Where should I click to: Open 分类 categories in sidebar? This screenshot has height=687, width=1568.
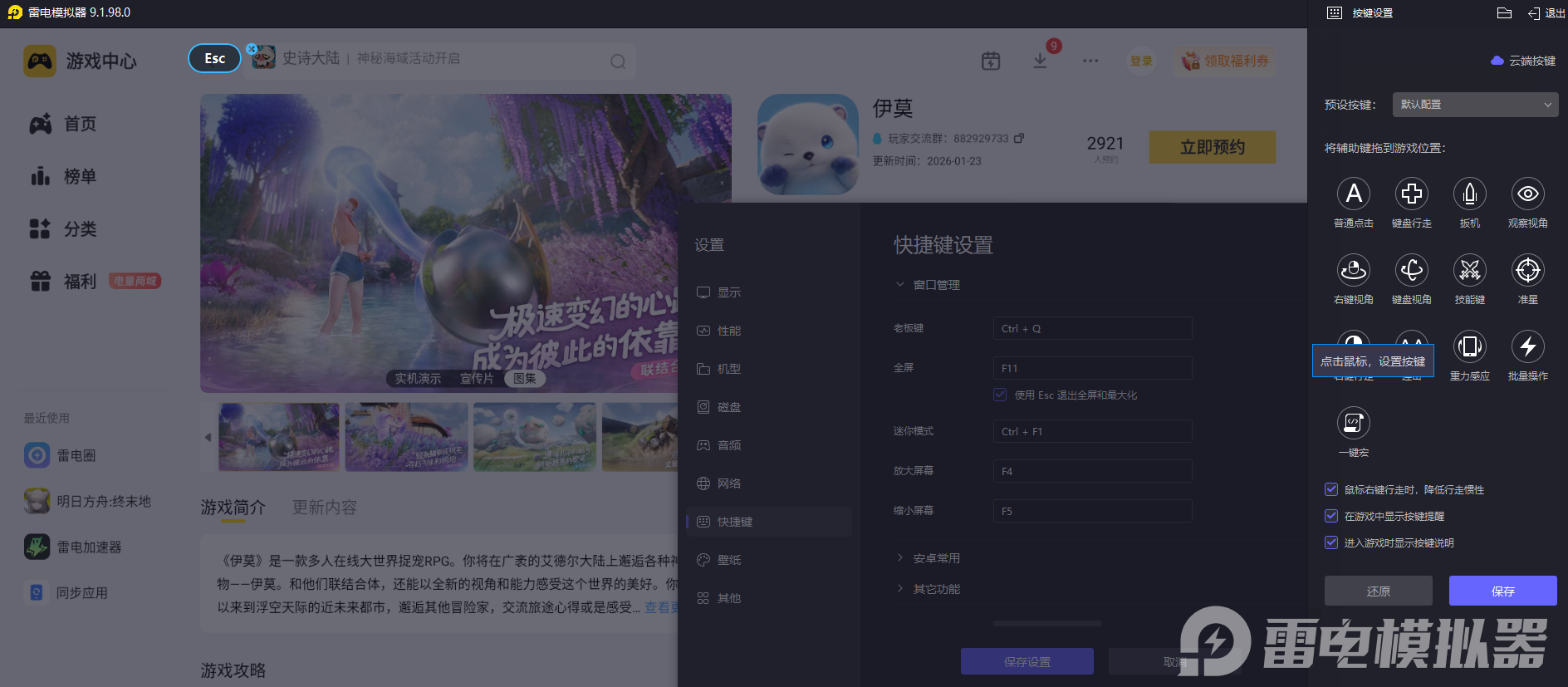coord(63,228)
